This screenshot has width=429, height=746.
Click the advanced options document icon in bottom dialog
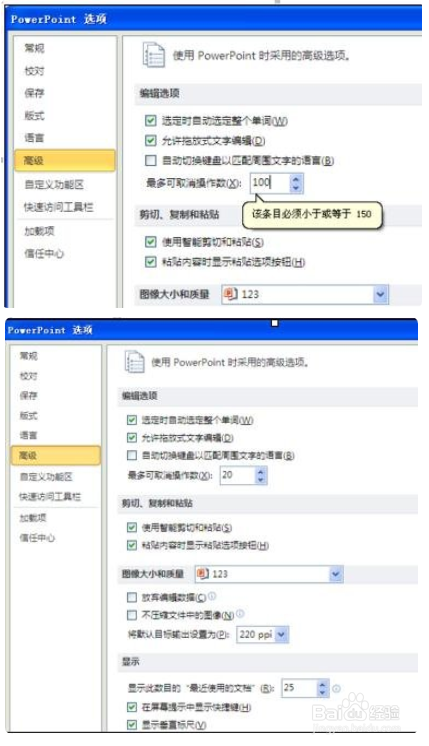[x=135, y=362]
